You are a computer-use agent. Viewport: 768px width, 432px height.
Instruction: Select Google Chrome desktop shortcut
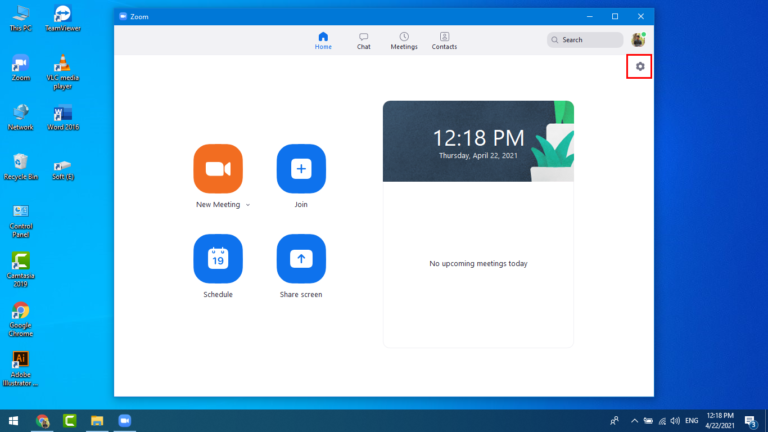point(21,320)
